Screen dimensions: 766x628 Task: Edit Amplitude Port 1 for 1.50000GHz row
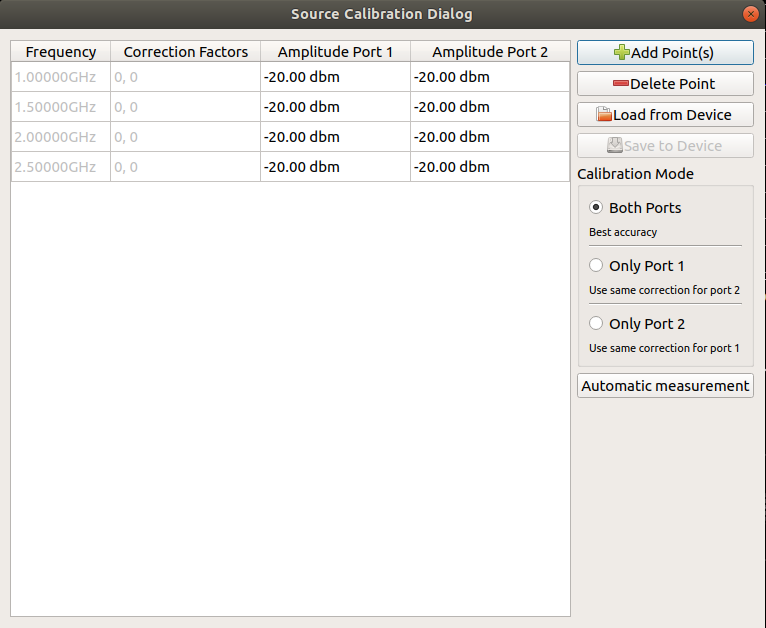pyautogui.click(x=335, y=107)
